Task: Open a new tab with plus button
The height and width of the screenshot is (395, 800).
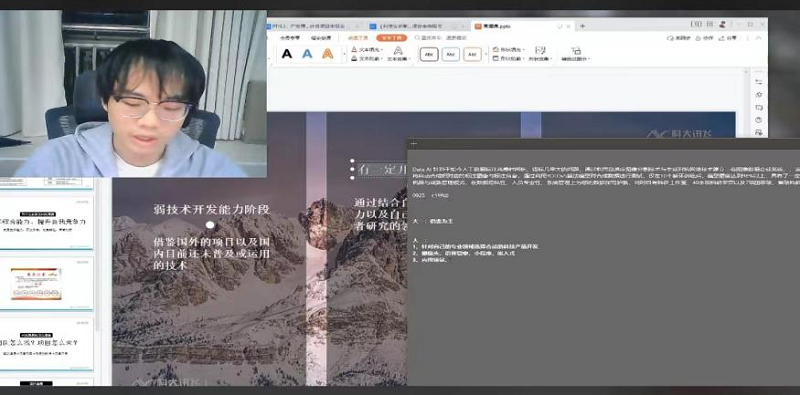Action: point(582,26)
